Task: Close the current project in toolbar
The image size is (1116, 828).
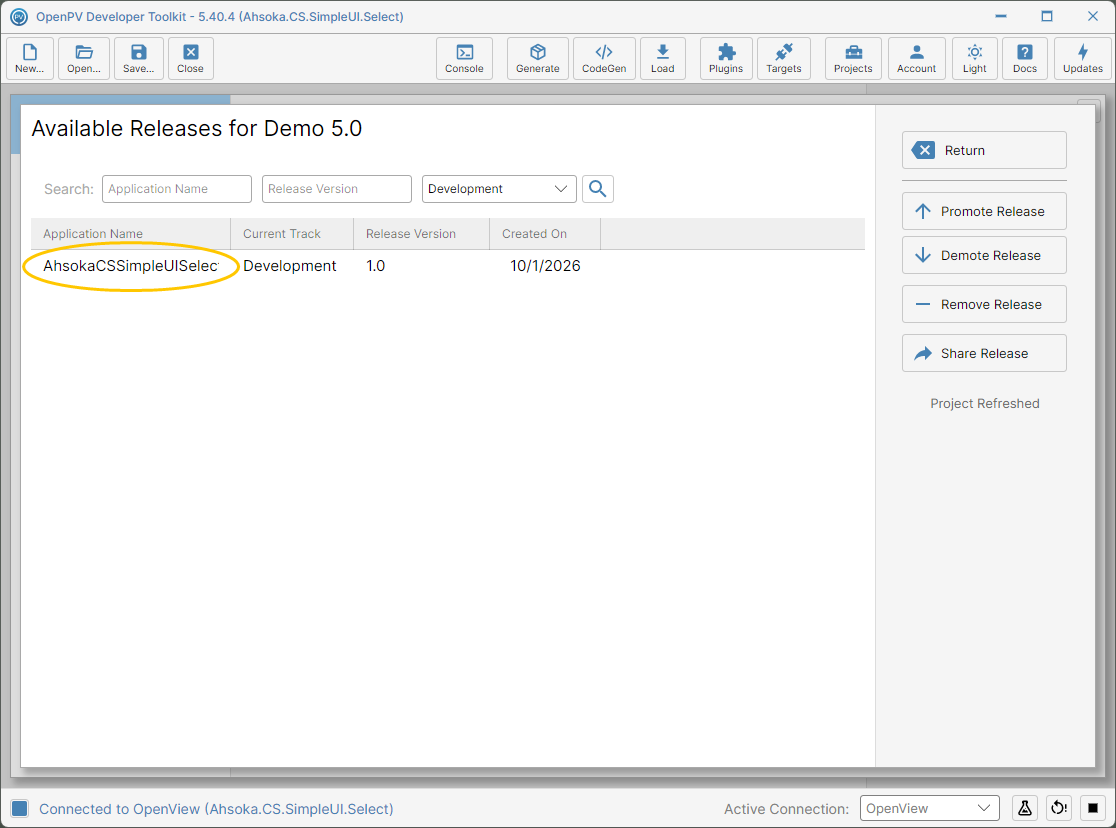Action: [191, 58]
